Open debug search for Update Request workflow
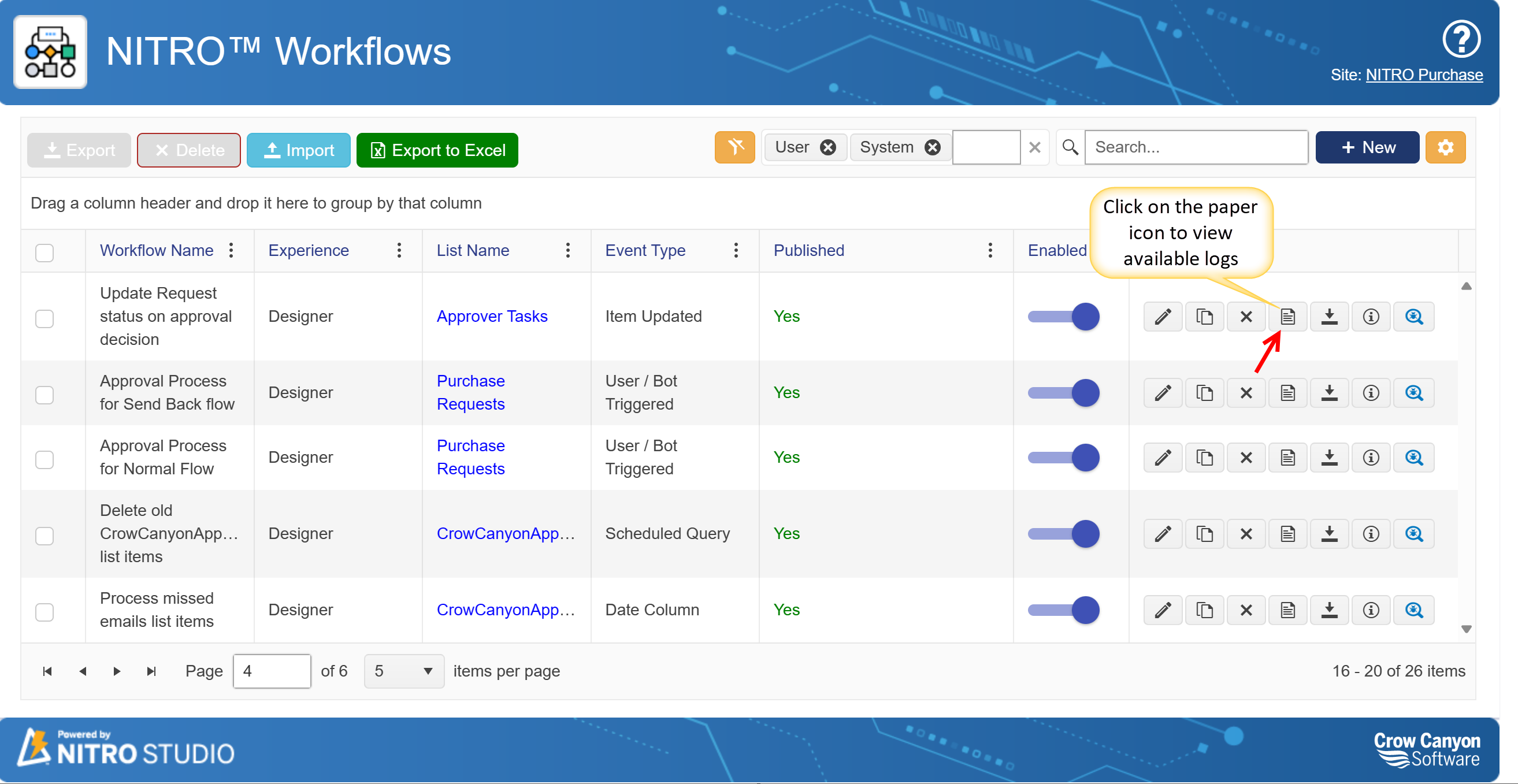The width and height of the screenshot is (1518, 784). click(x=1413, y=316)
